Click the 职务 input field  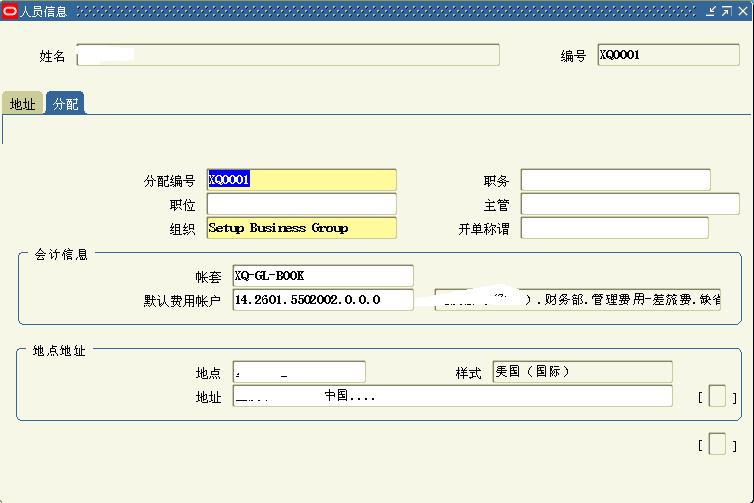(x=615, y=180)
